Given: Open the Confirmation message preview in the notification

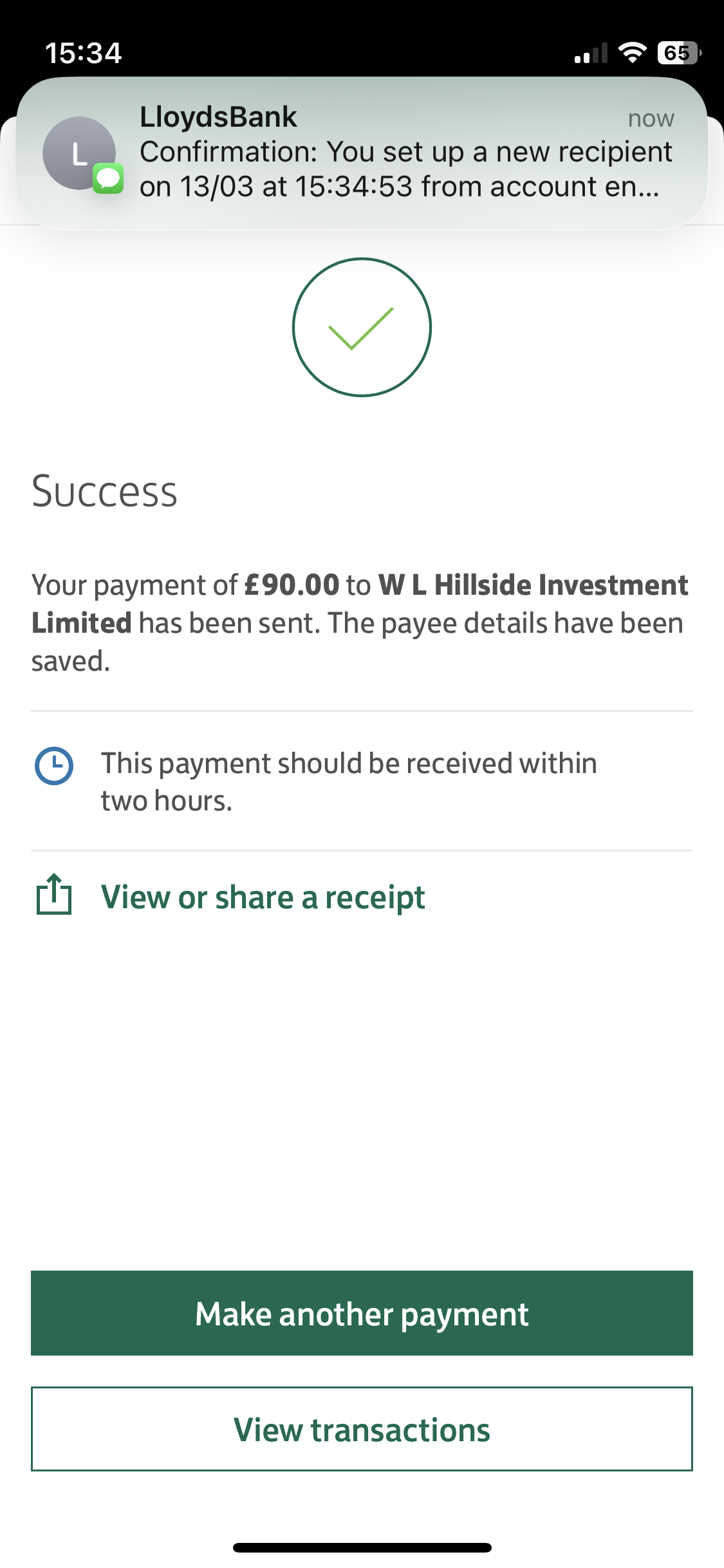Looking at the screenshot, I should pos(405,169).
